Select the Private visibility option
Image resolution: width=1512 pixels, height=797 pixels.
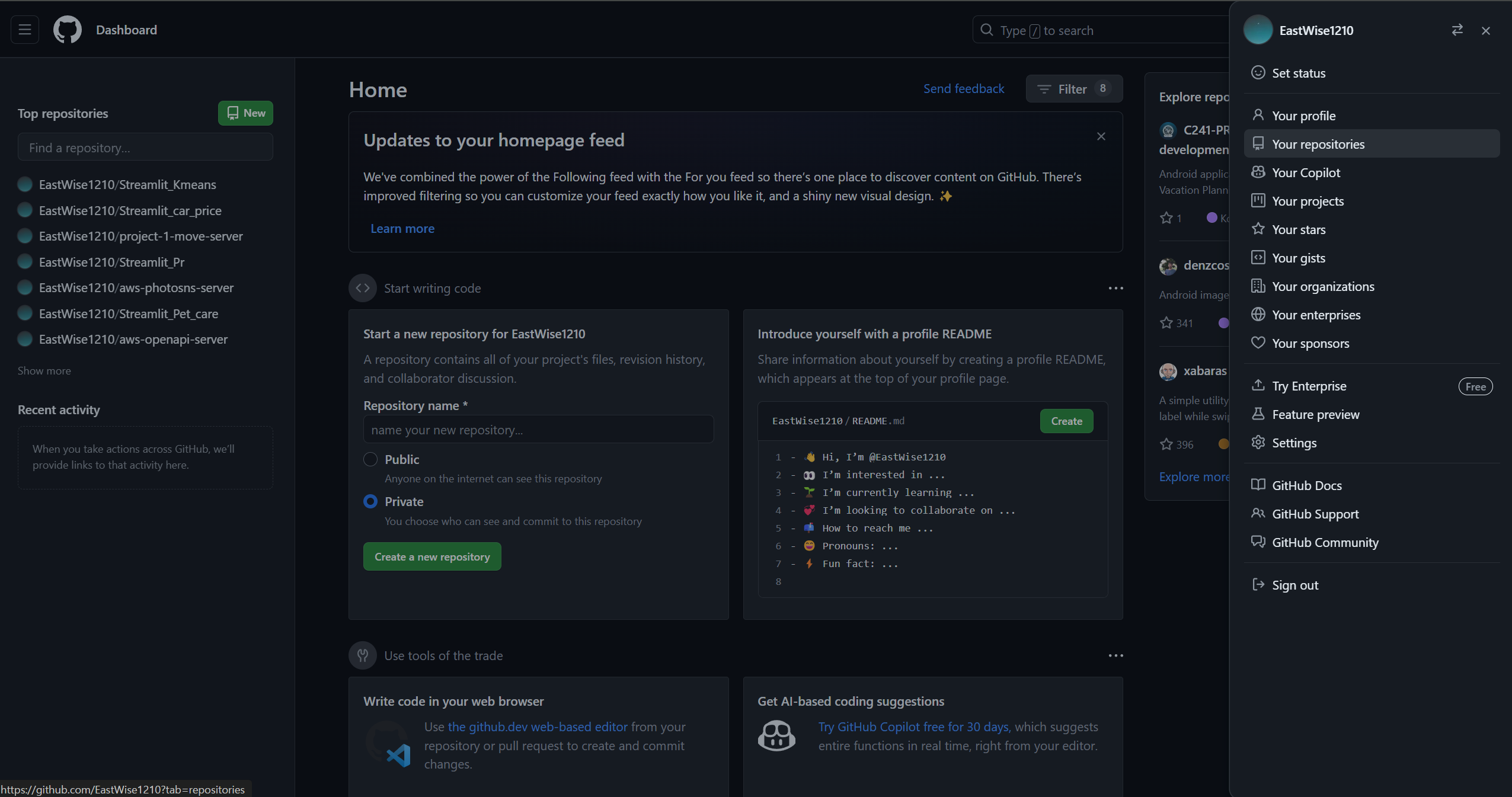(x=370, y=501)
